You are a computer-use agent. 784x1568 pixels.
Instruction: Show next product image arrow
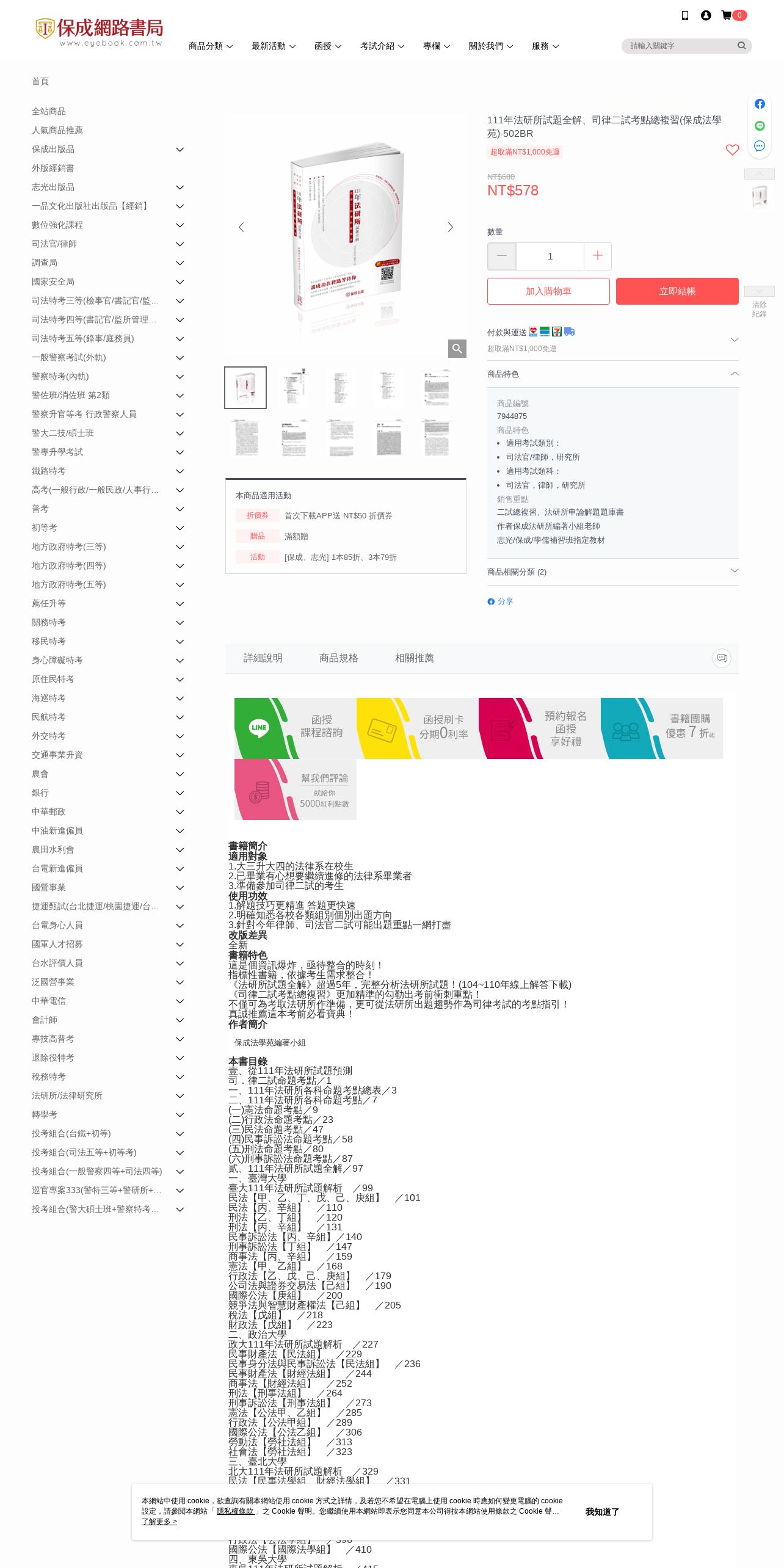451,227
